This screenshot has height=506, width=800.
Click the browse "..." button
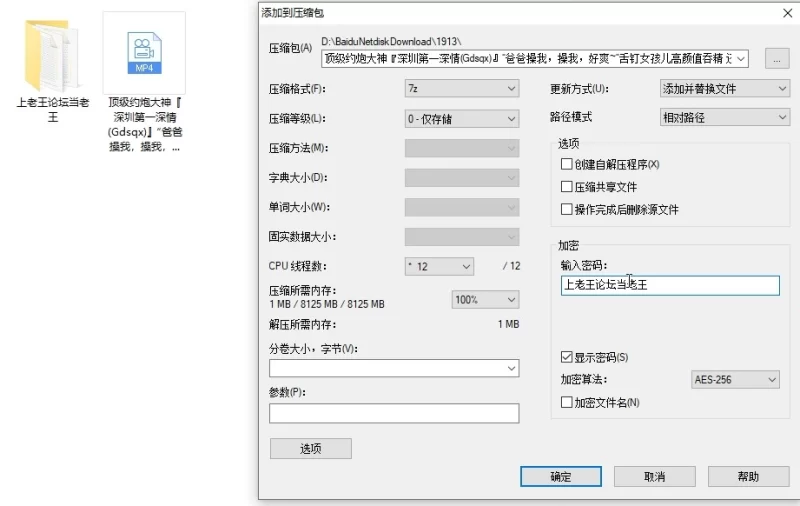point(777,59)
